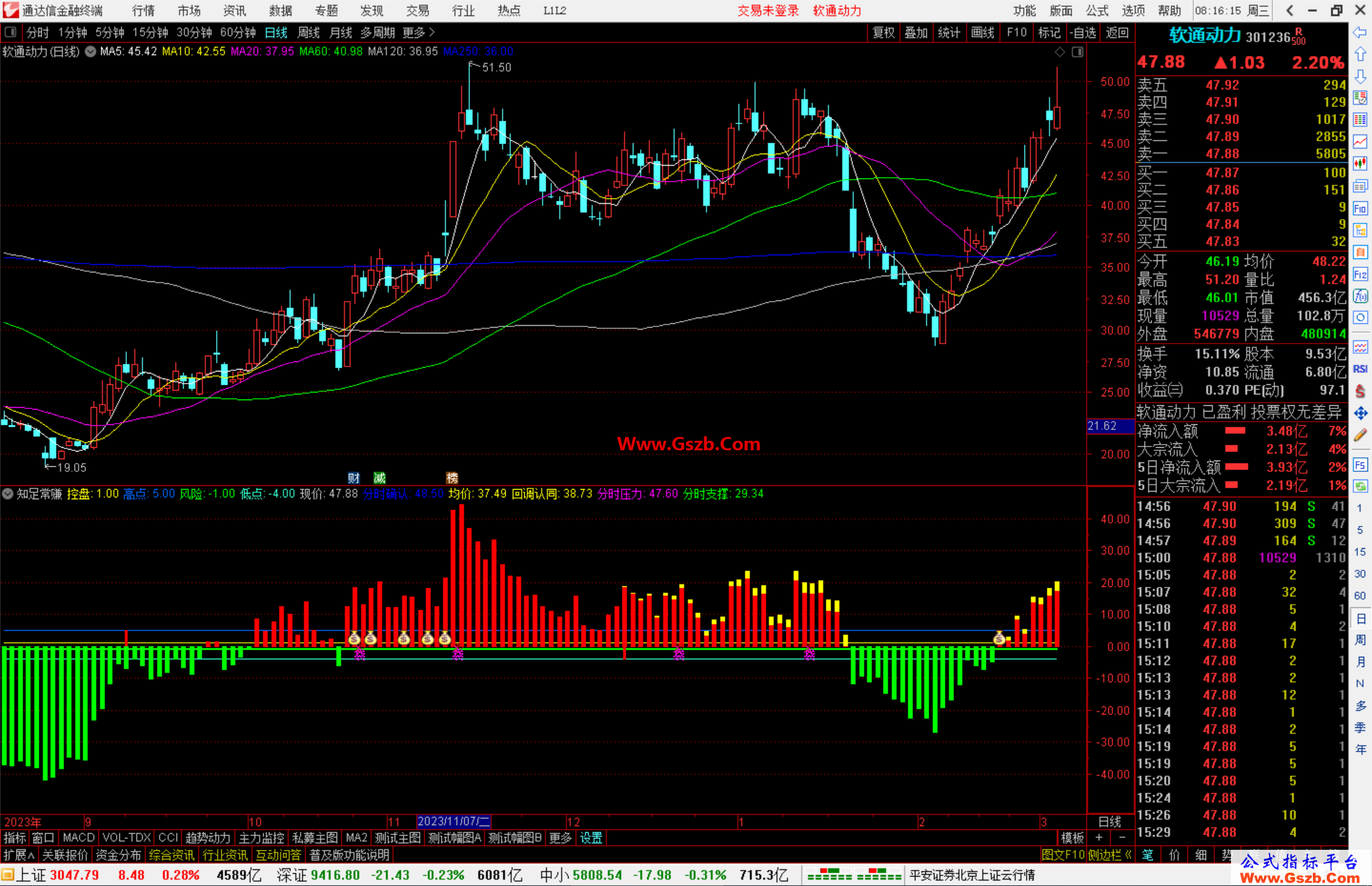Click the + zoom button beside 模板
This screenshot has height=886, width=1372.
[1099, 838]
